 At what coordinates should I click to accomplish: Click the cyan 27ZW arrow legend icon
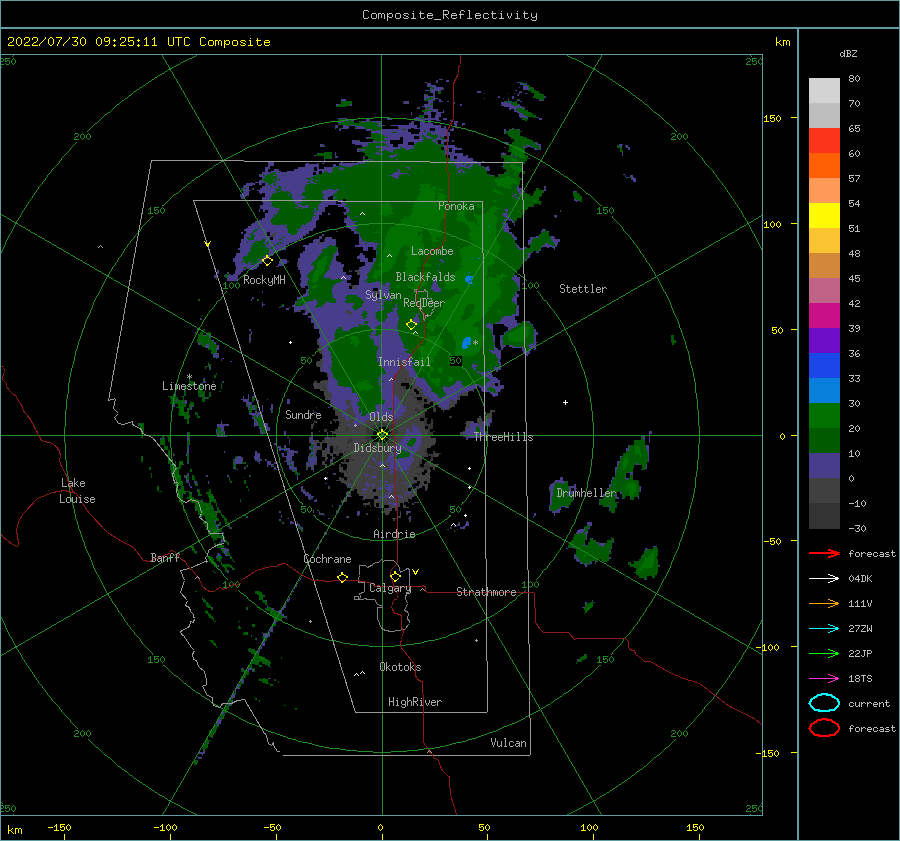pos(824,629)
